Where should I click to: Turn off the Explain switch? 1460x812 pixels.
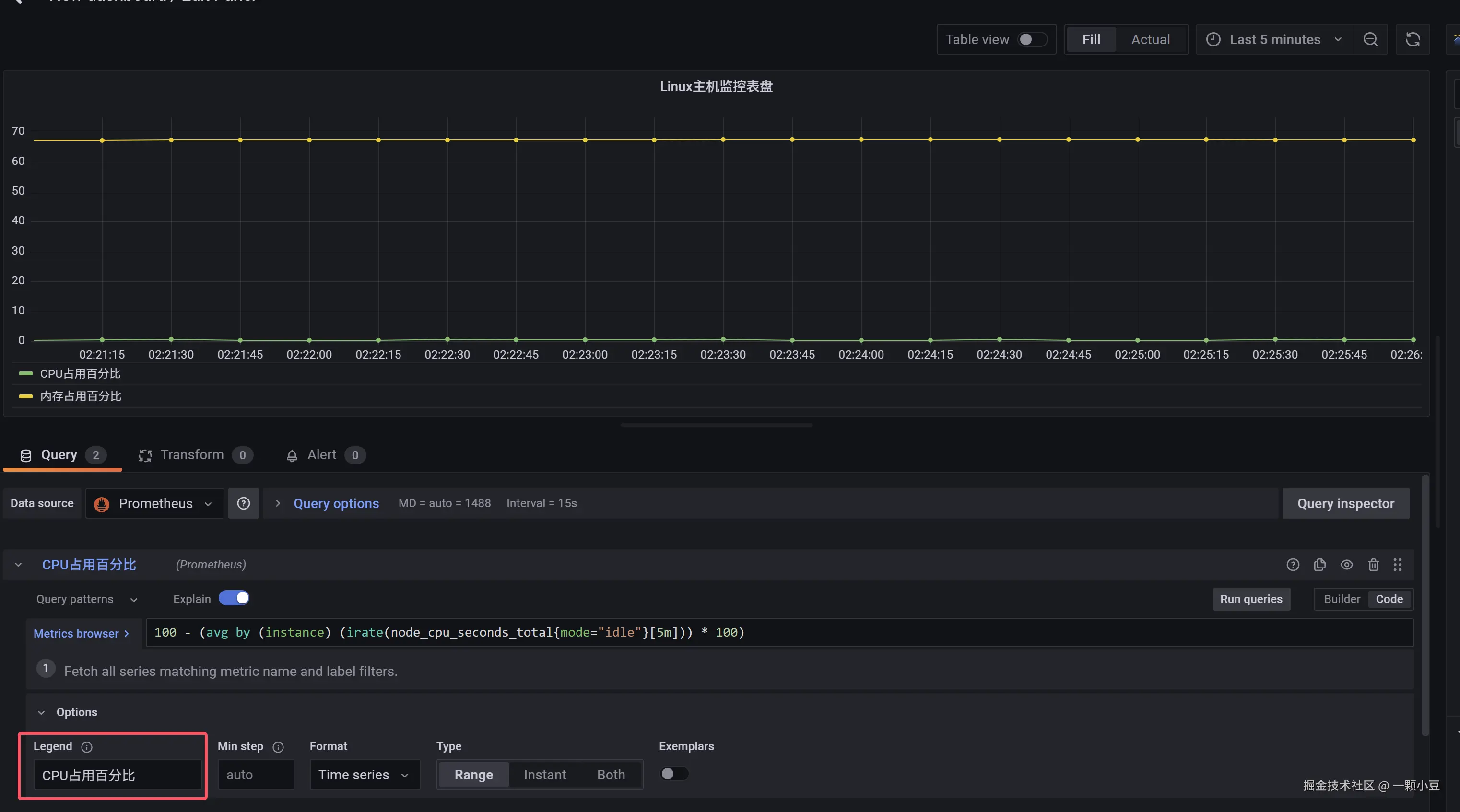point(234,598)
